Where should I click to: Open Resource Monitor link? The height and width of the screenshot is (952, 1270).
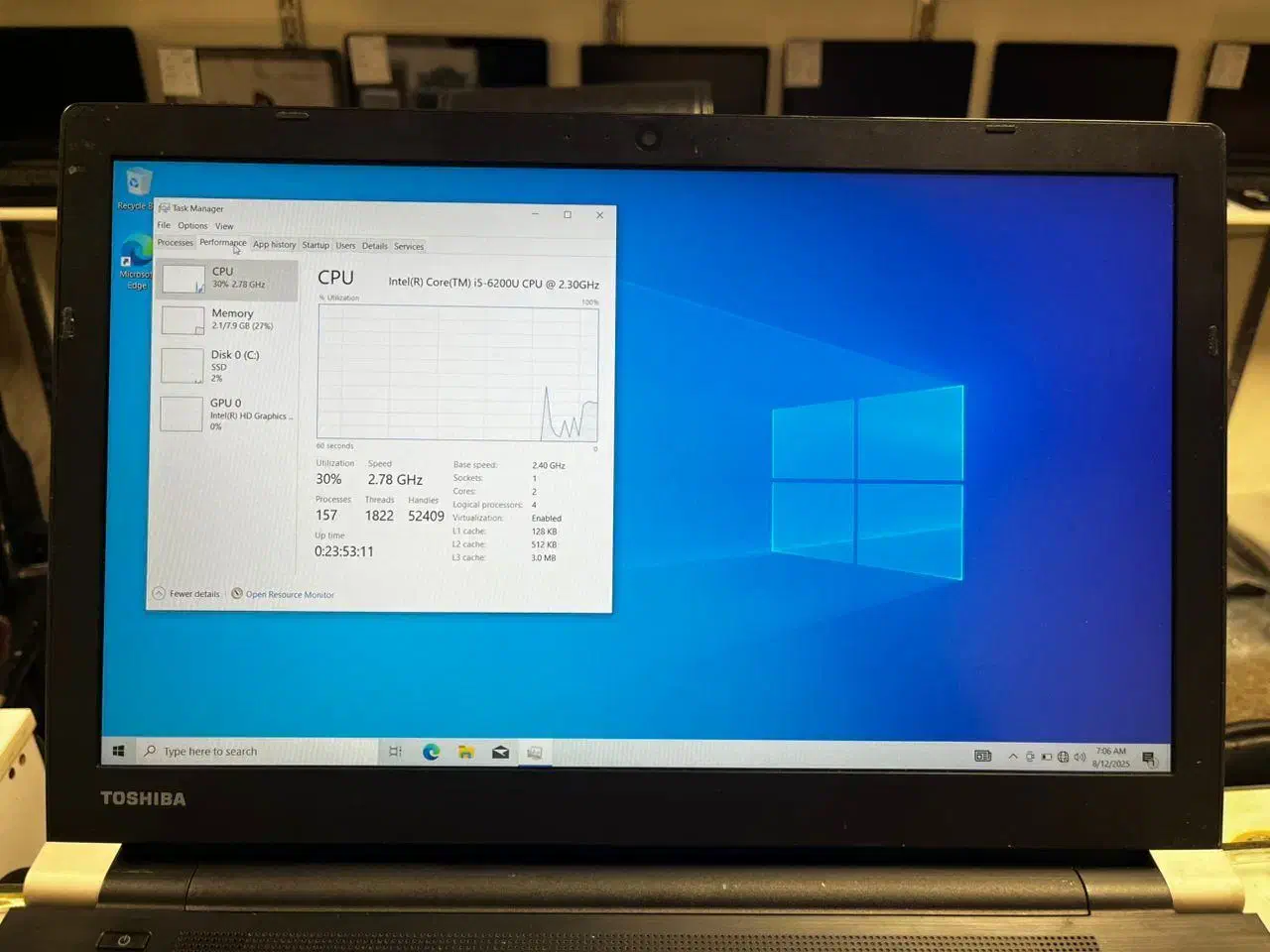pyautogui.click(x=290, y=594)
